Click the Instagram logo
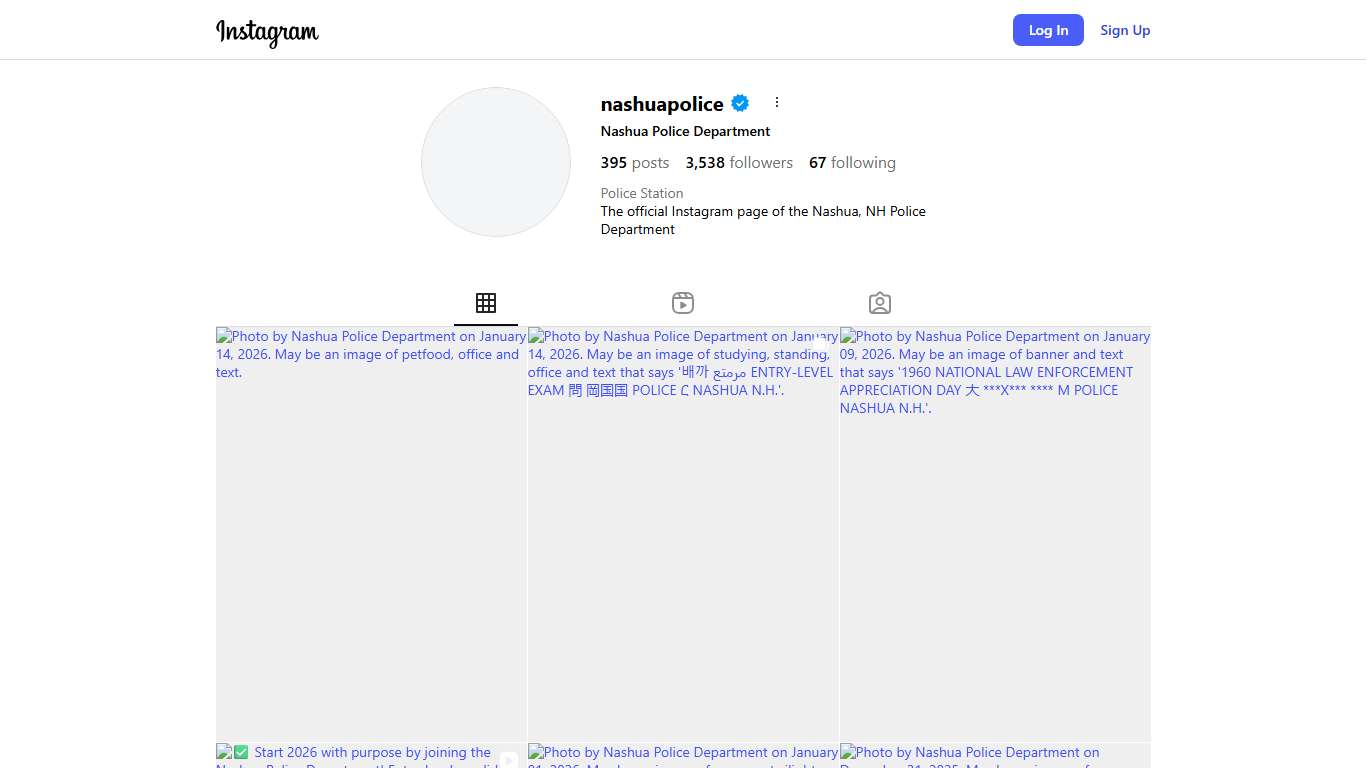 coord(267,32)
